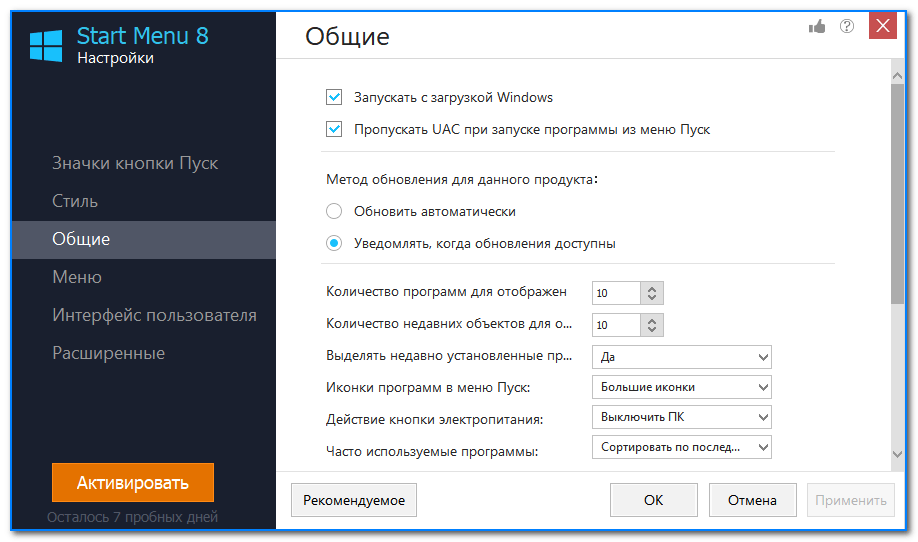Select 'Уведомлять, когда обновления доступны' radio
The height and width of the screenshot is (542, 918).
[x=334, y=243]
